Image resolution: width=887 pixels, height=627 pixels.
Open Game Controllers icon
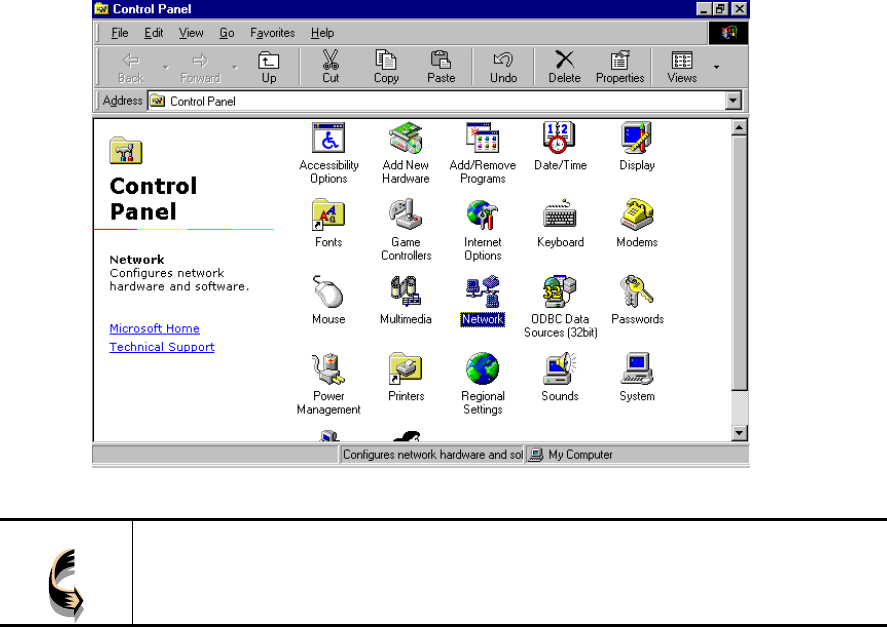[x=406, y=230]
